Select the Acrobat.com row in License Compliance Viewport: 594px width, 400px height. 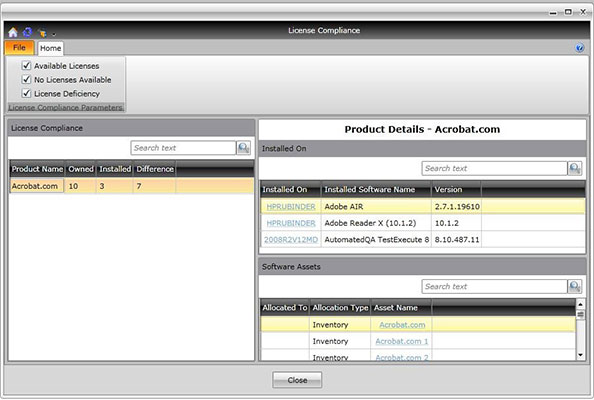[131, 186]
